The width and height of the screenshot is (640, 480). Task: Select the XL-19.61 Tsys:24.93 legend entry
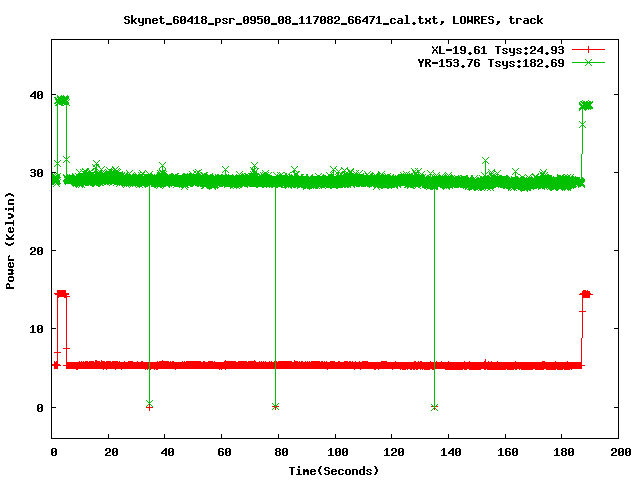tap(498, 50)
